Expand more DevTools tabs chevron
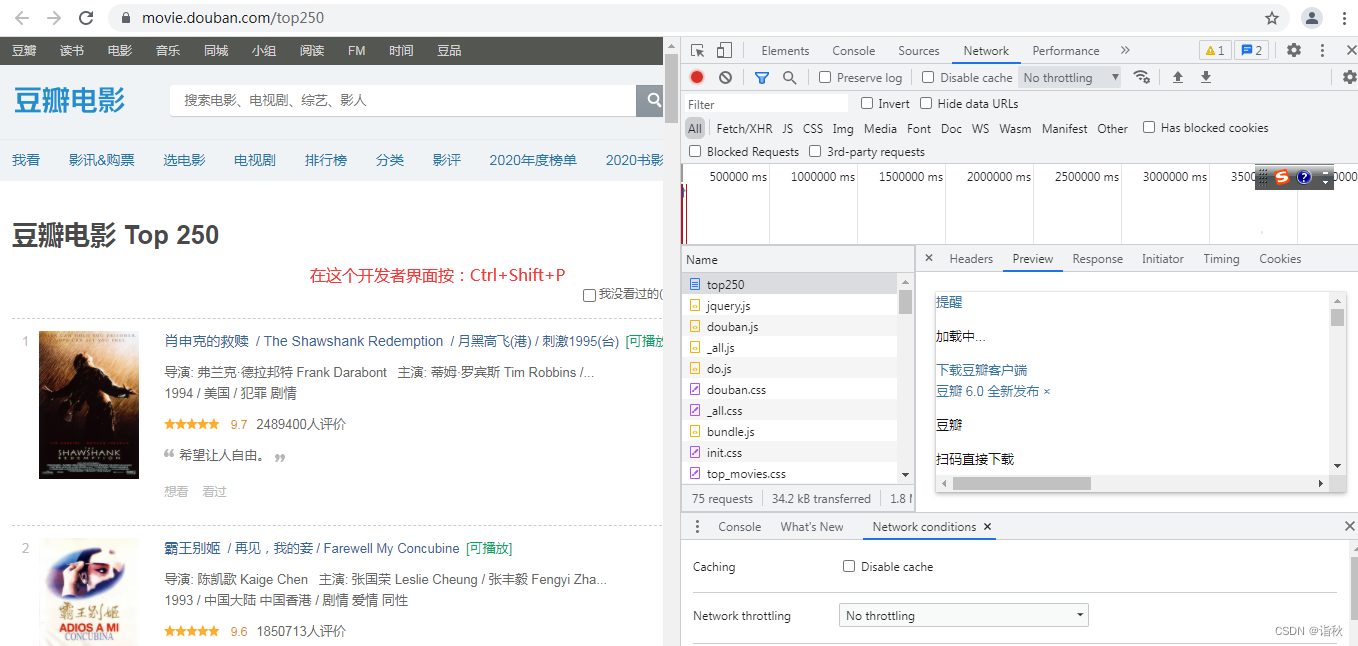 point(1125,50)
